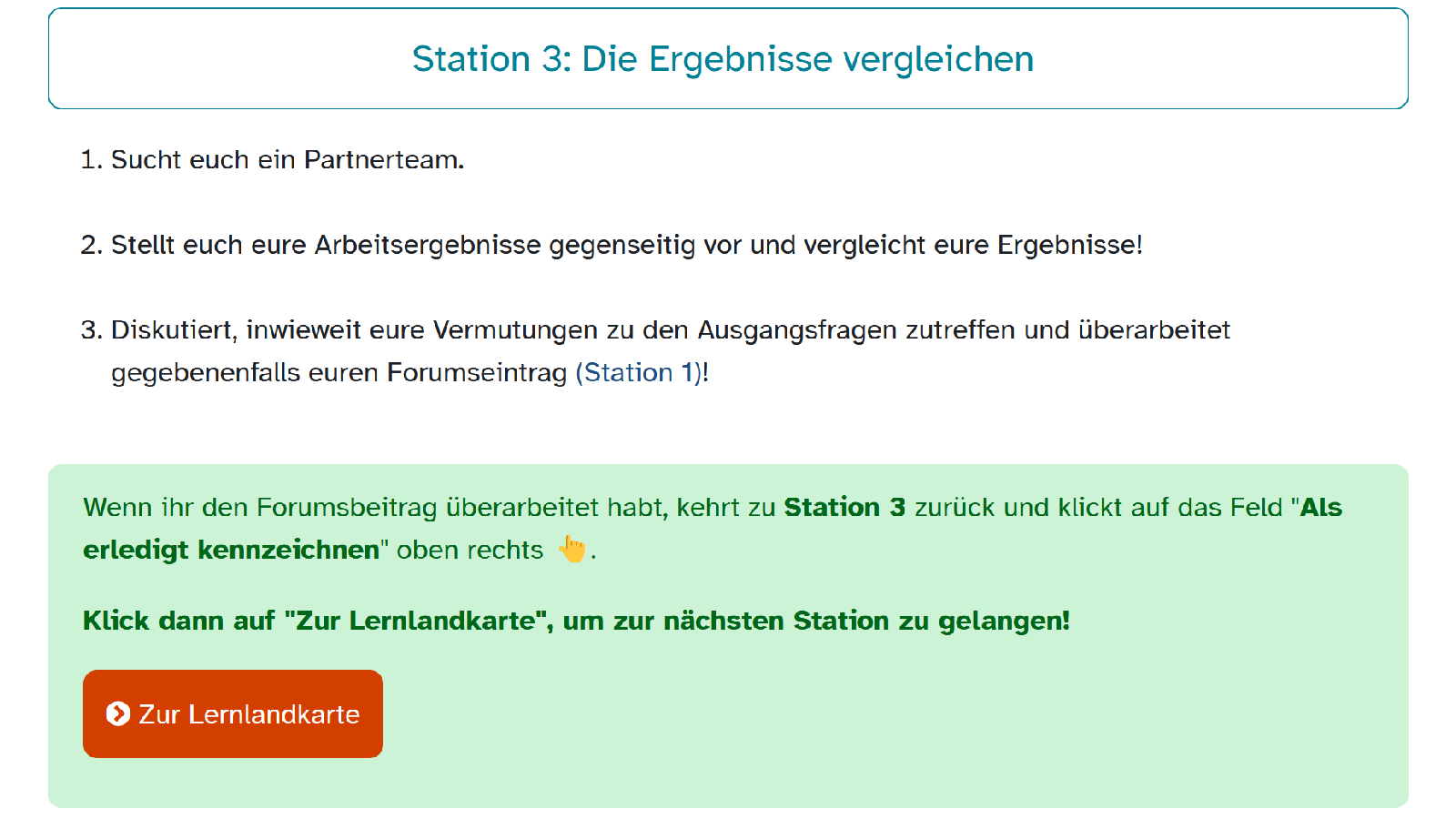Click the word "Arbeitsergebnisse" in step two
1456x819 pixels.
pyautogui.click(x=428, y=246)
